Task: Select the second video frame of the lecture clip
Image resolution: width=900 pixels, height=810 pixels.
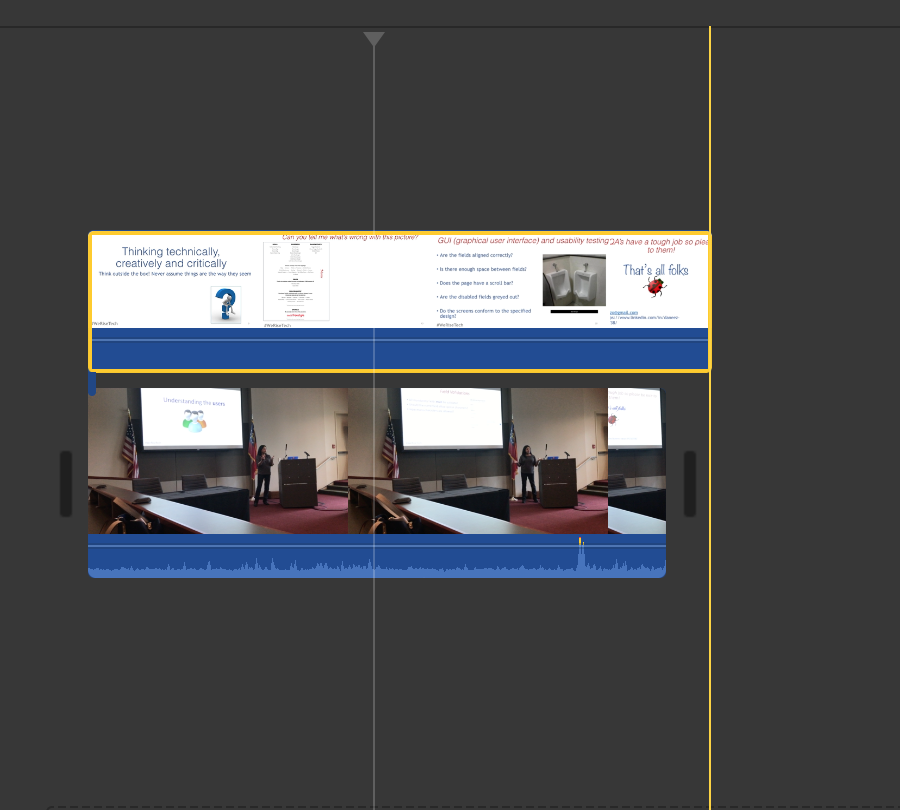Action: coord(478,461)
